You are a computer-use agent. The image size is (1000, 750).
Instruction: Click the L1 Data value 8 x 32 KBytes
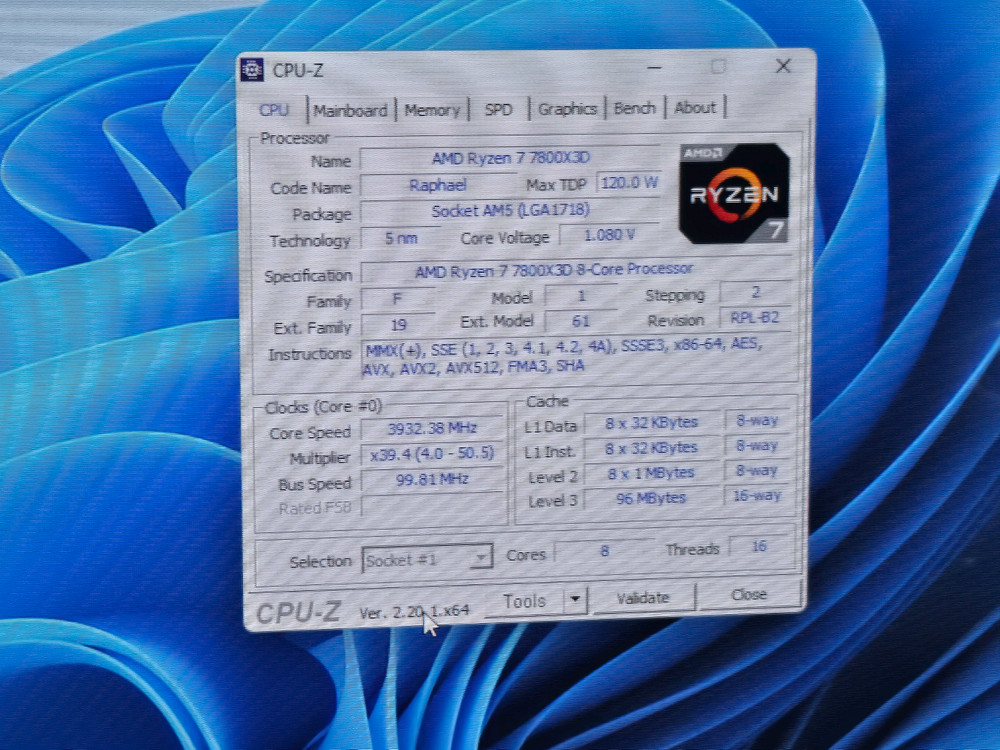coord(651,423)
